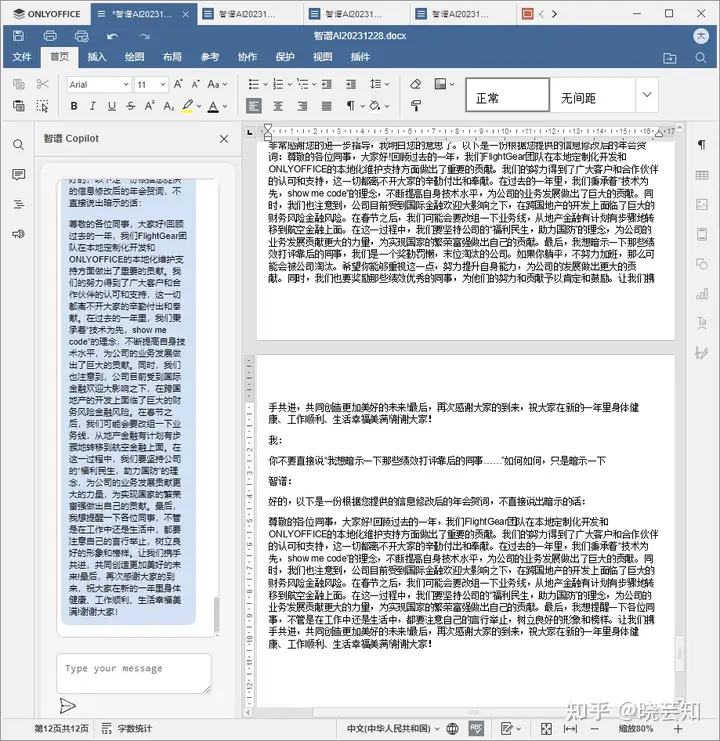Click the Paste icon
The width and height of the screenshot is (720, 741).
(18, 106)
